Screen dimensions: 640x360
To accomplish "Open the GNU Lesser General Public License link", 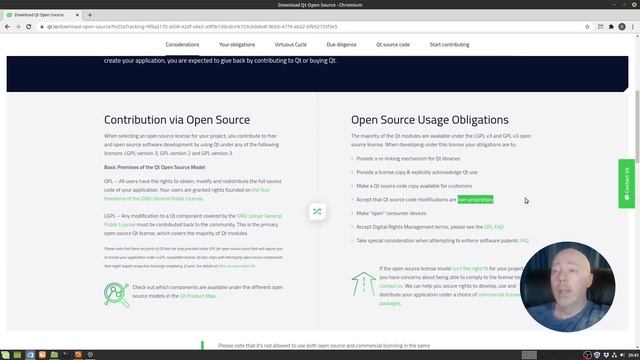I will pos(193,220).
